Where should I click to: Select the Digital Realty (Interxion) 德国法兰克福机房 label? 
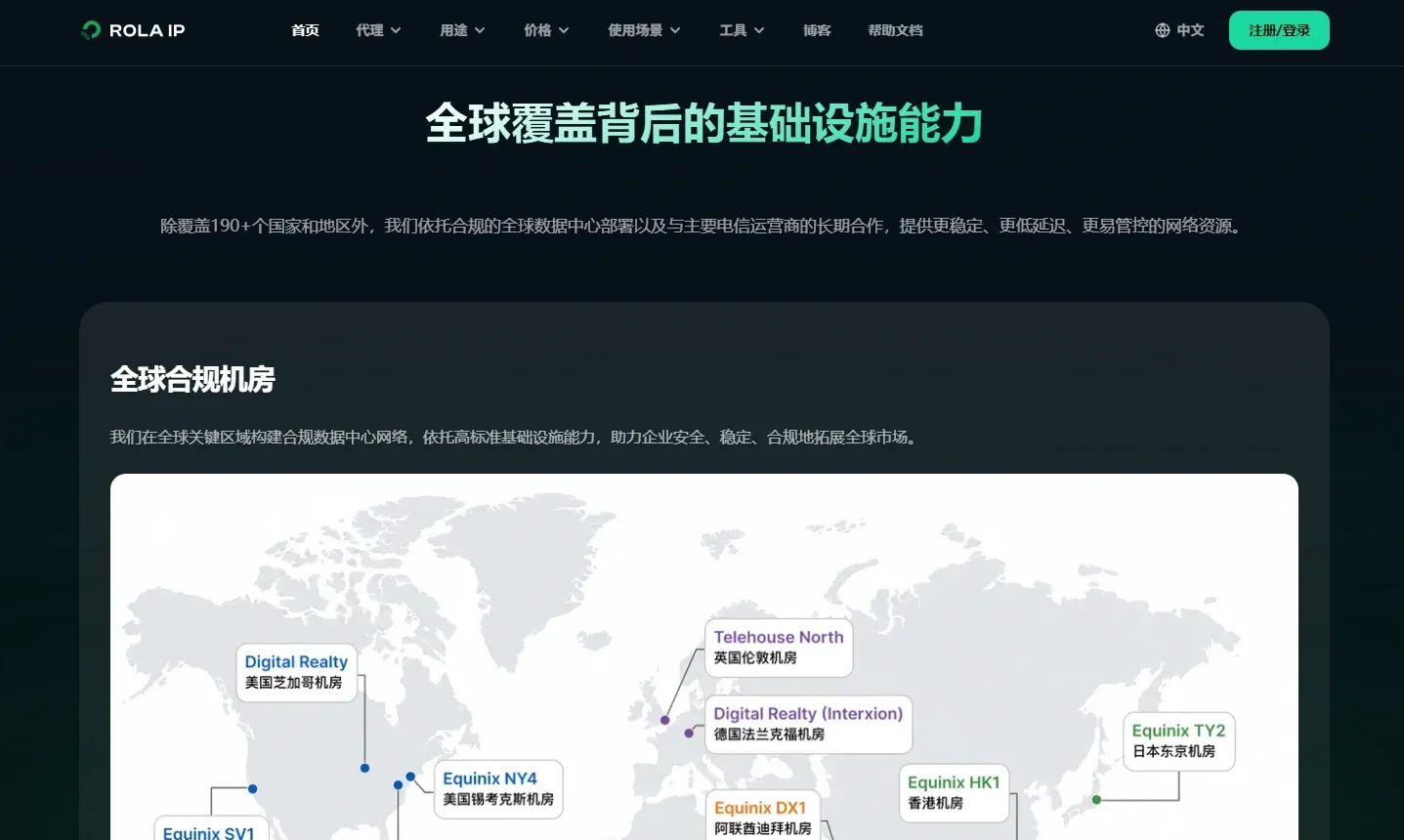[x=808, y=724]
